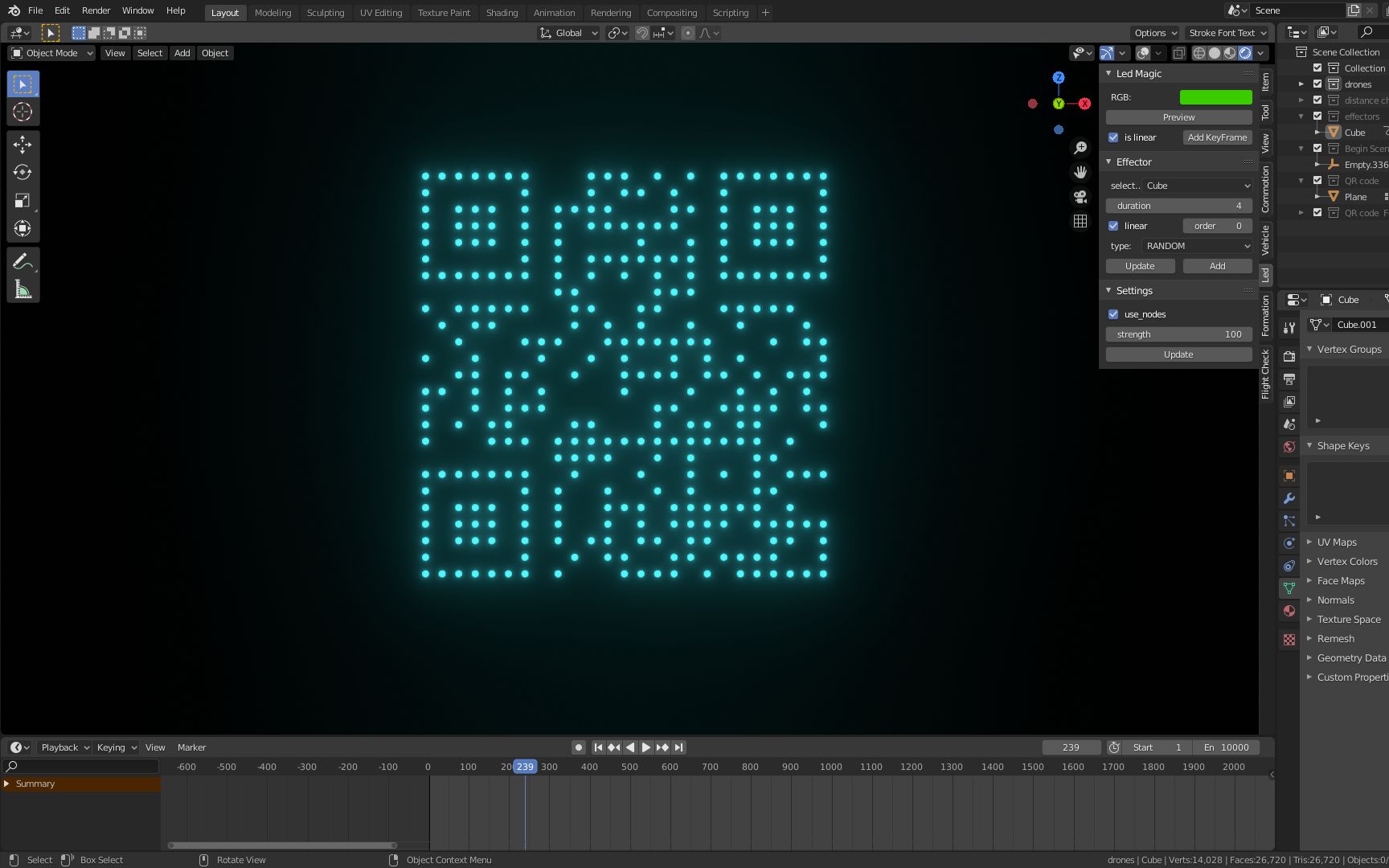Open the Global orientation dropdown
The image size is (1389, 868).
click(569, 33)
